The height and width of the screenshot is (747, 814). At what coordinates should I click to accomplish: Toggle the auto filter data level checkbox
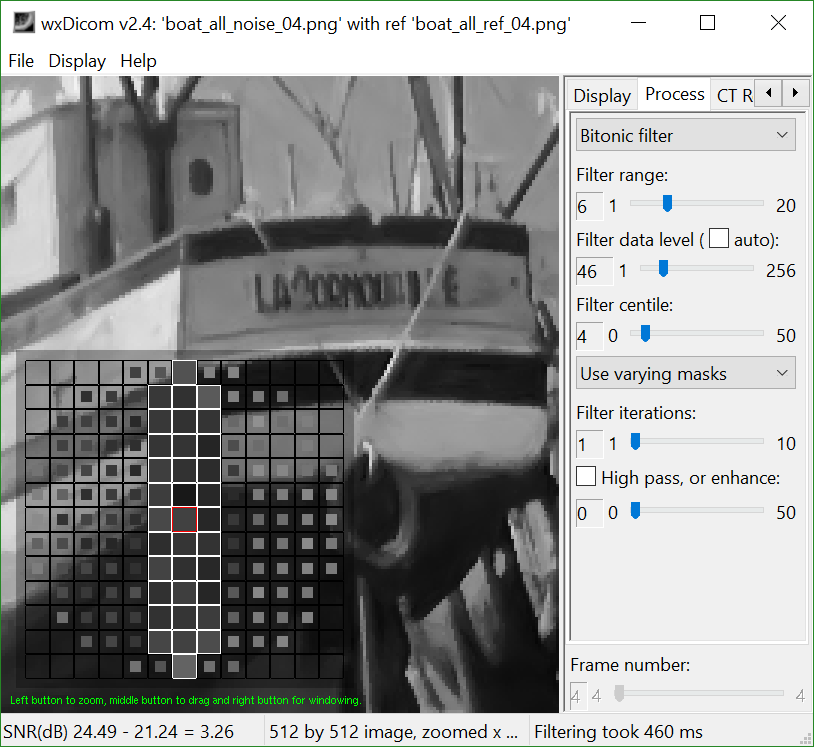click(x=718, y=239)
